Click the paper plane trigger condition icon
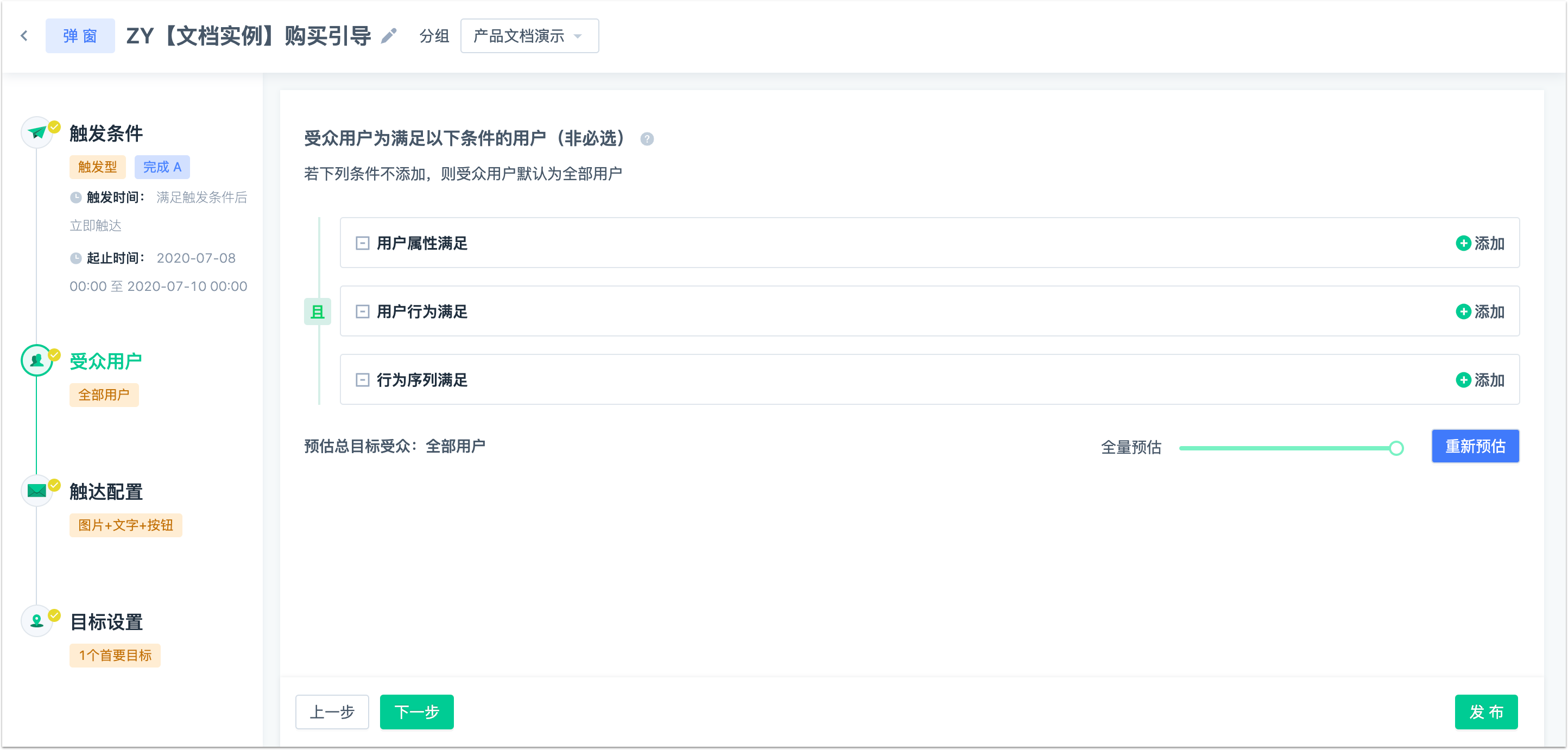 pyautogui.click(x=37, y=132)
